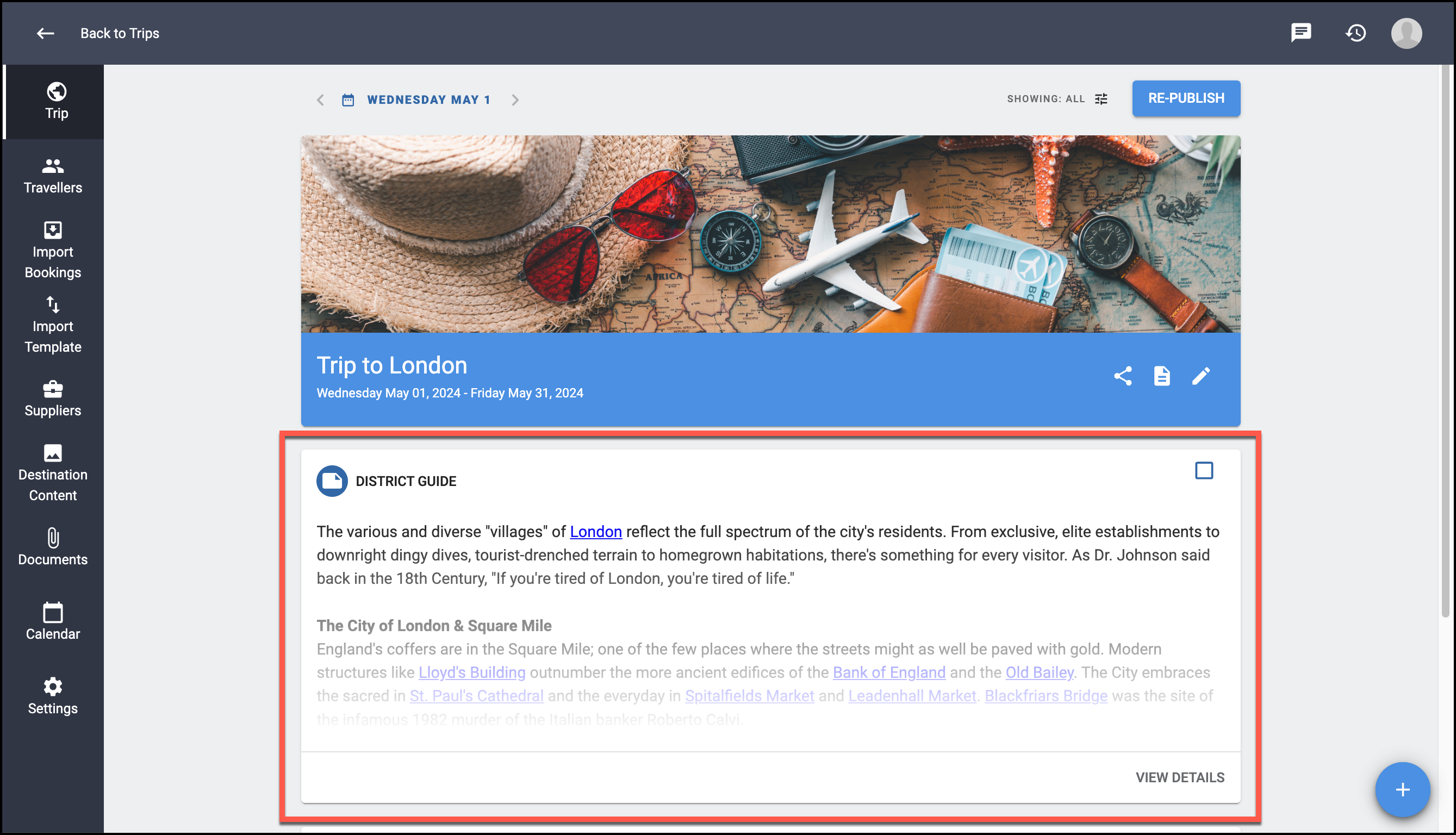Screen dimensions: 1456x835
Task: Open the London hyperlink
Action: click(596, 532)
